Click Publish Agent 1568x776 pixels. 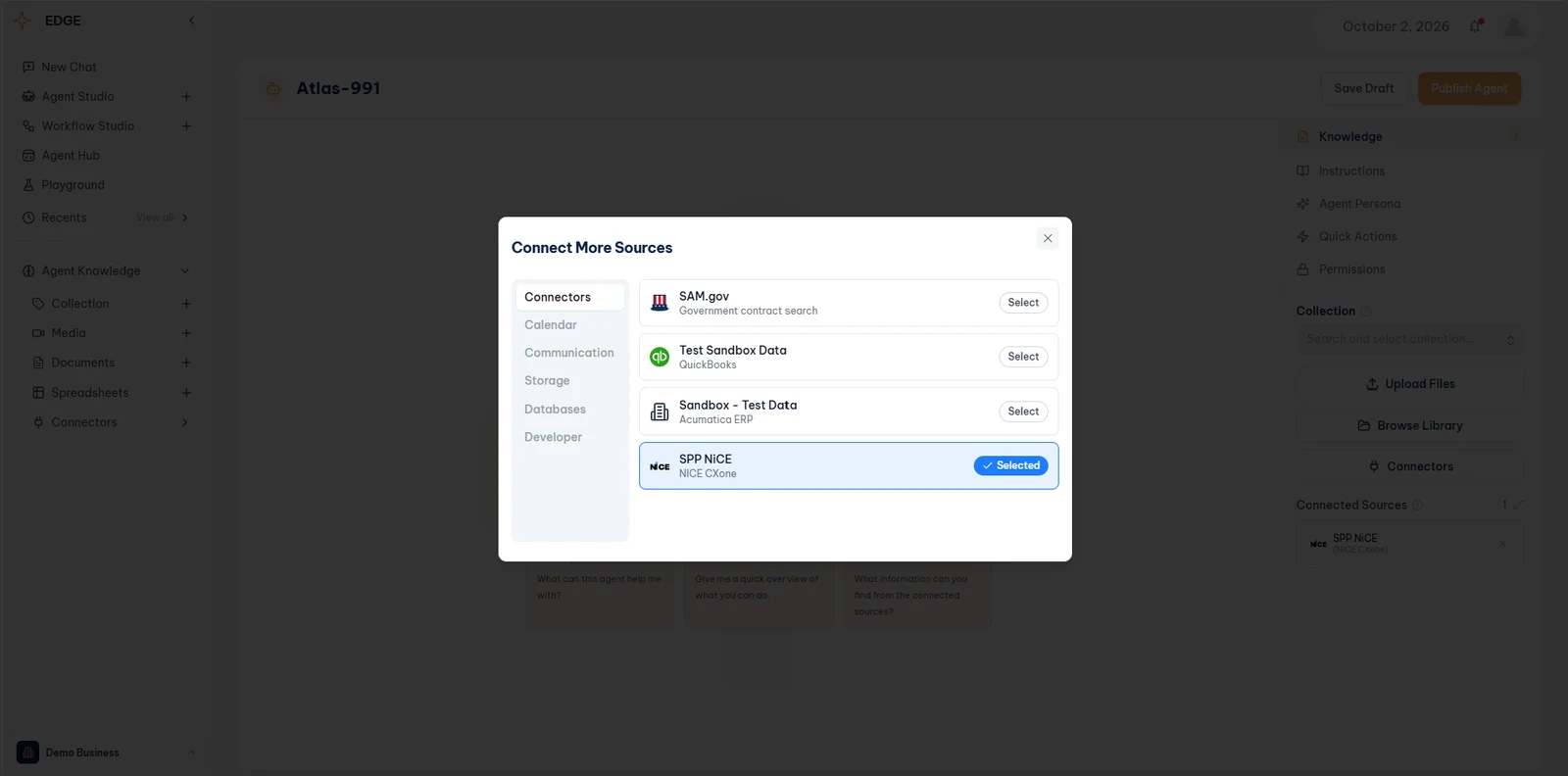pyautogui.click(x=1469, y=88)
